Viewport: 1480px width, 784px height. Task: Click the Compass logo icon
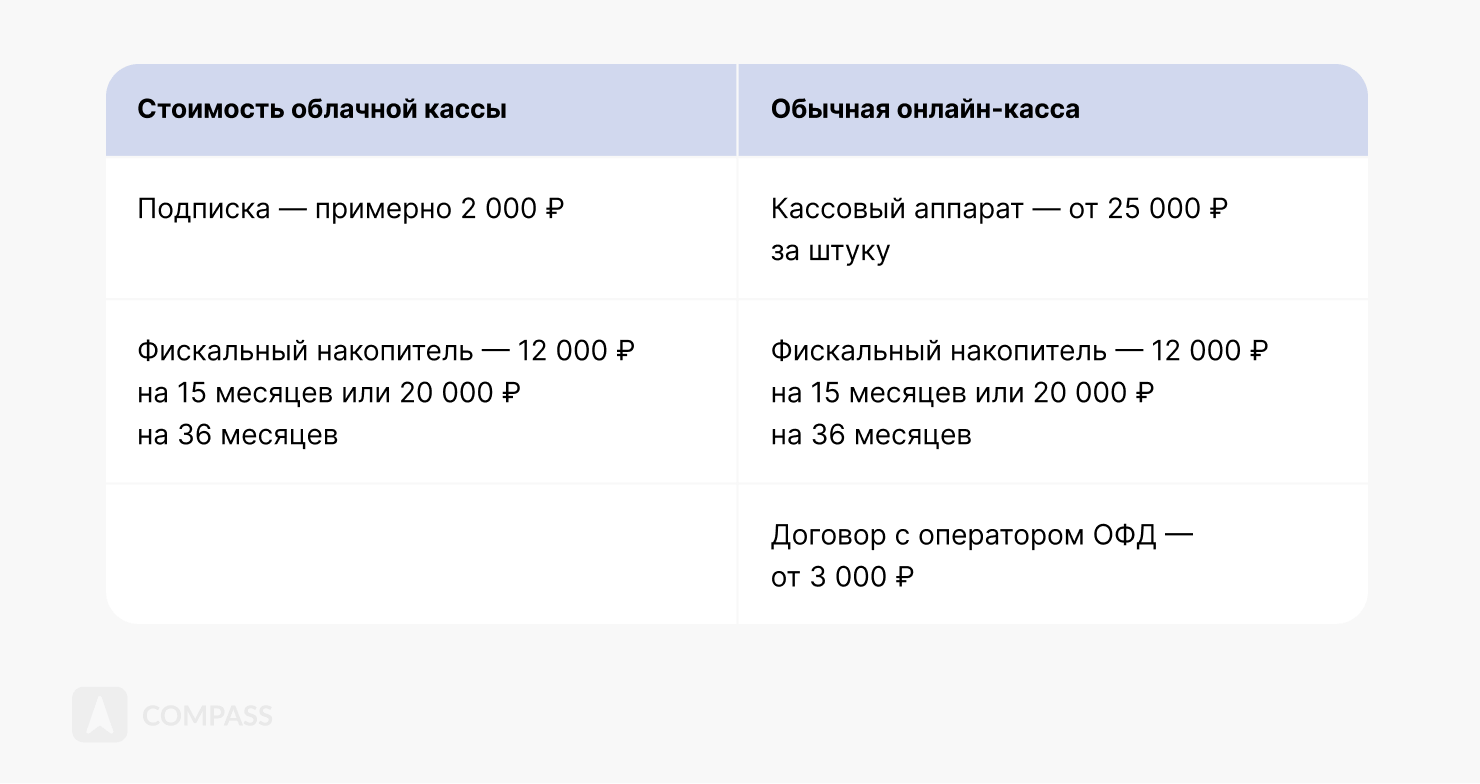99,715
